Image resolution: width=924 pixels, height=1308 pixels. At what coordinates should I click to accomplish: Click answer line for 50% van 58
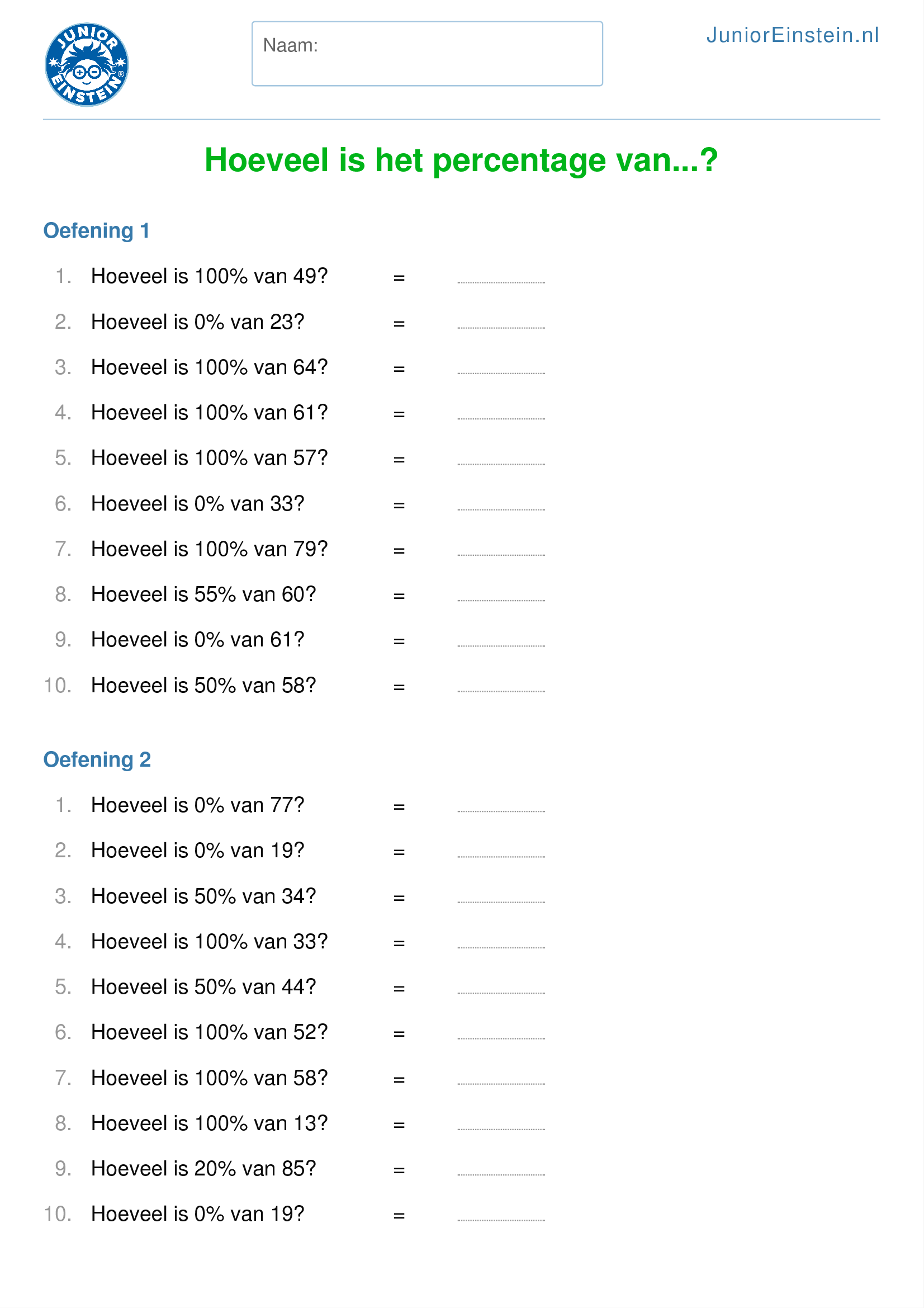[501, 691]
